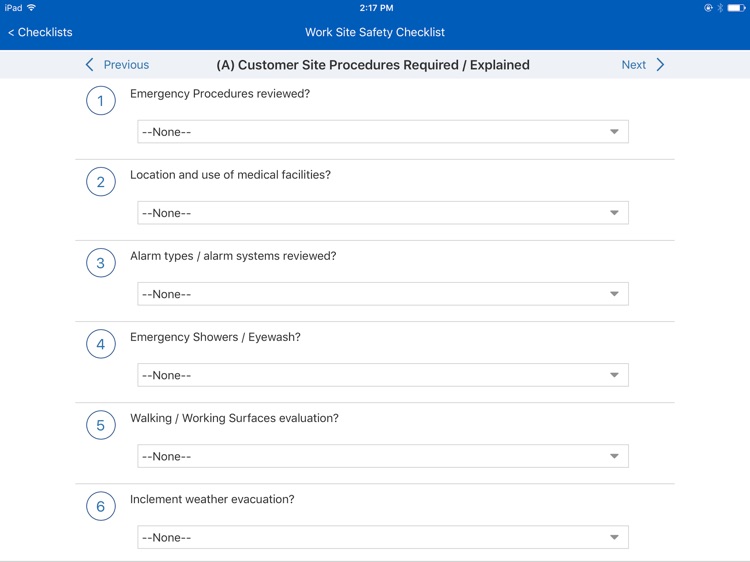
Task: Tap the Next chevron arrow
Action: pos(661,65)
